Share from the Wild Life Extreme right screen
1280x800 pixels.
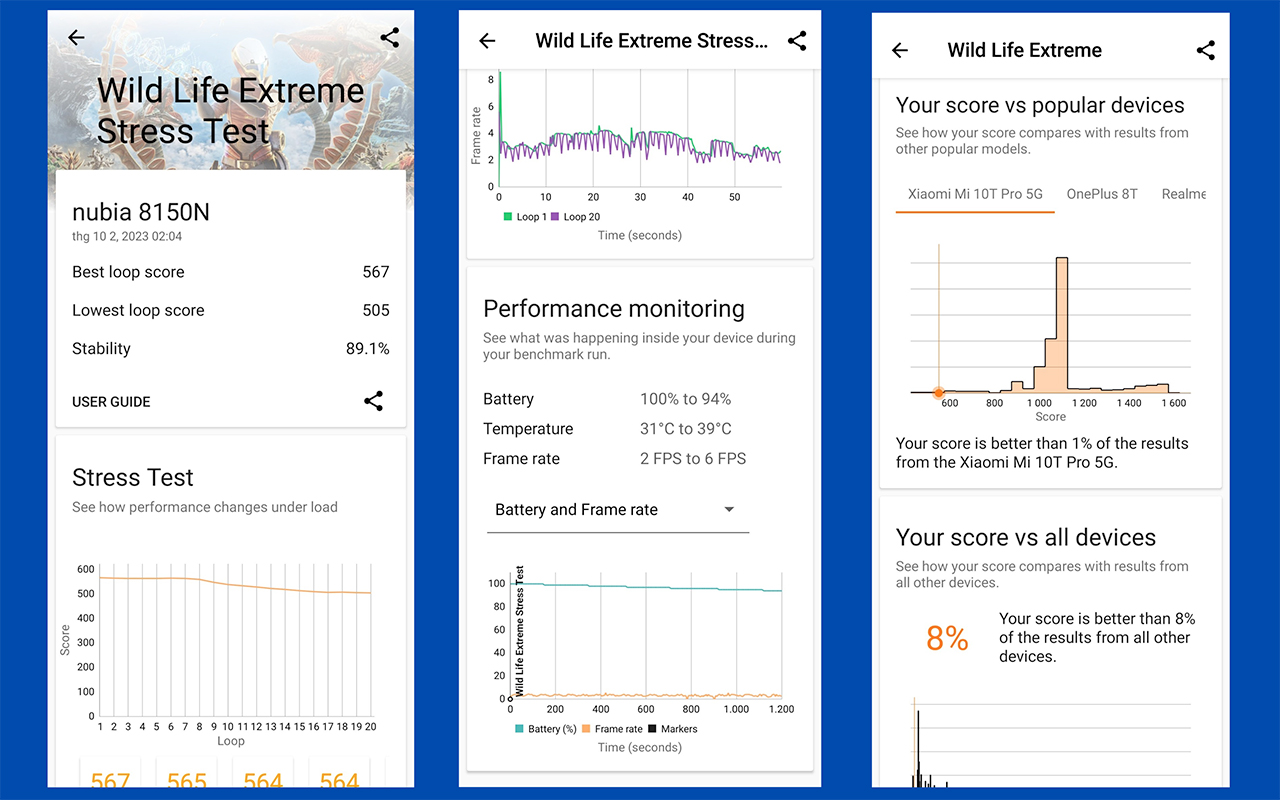point(1206,50)
